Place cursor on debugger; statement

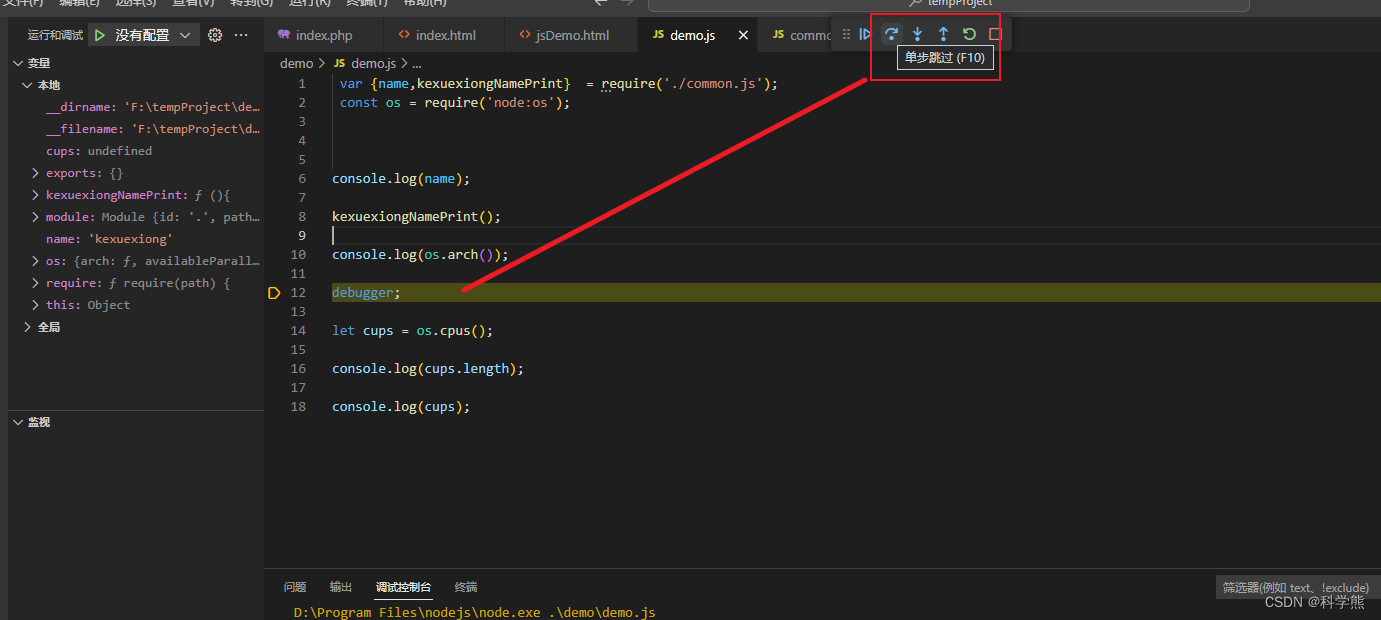tap(366, 293)
